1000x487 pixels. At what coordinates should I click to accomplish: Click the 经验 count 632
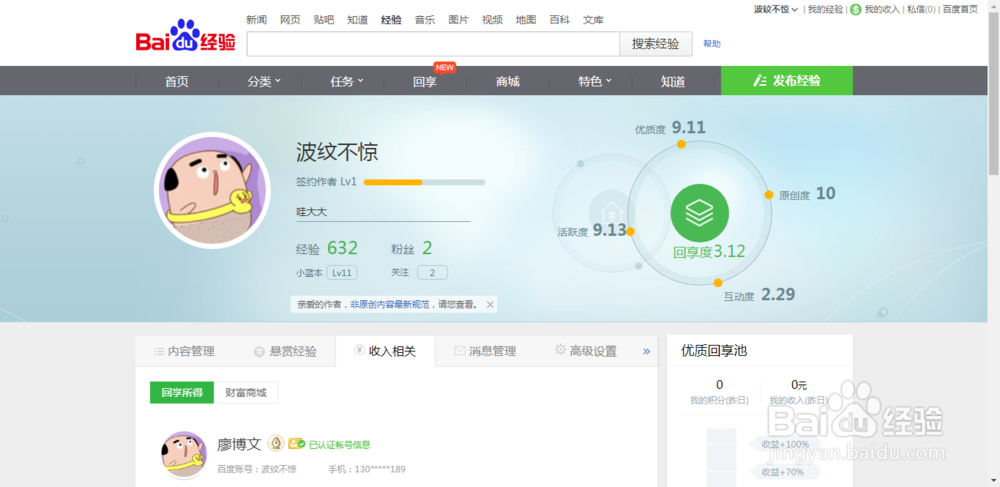coord(342,248)
